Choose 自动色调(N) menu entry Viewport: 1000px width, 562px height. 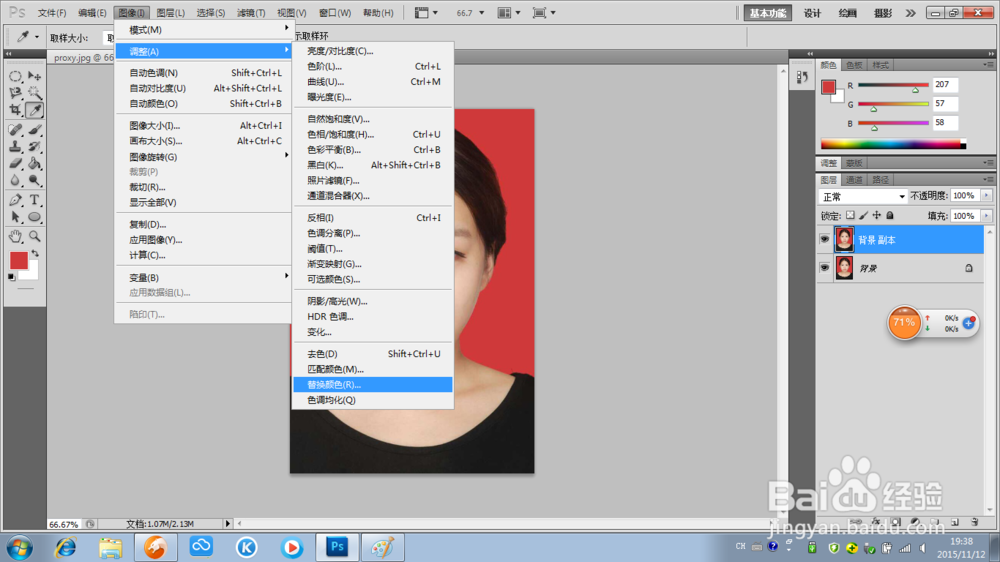point(203,73)
